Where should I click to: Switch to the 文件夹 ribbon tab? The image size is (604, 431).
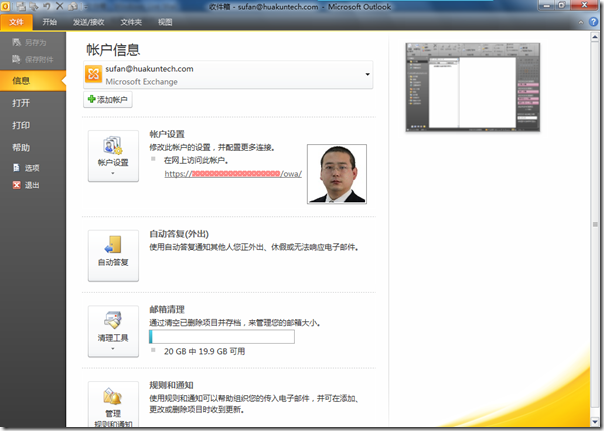(x=131, y=22)
